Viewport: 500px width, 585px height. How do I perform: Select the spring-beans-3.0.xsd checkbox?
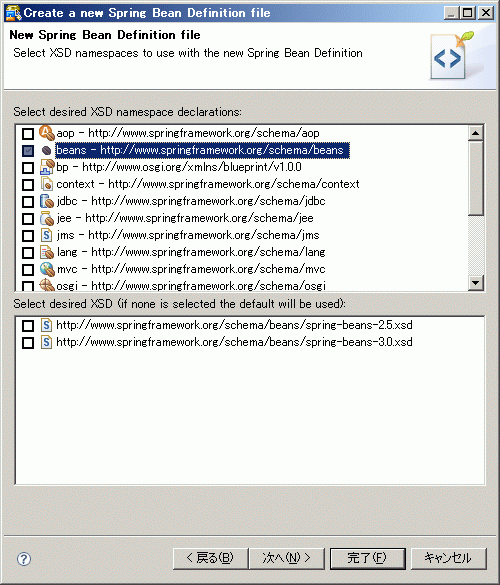click(28, 342)
